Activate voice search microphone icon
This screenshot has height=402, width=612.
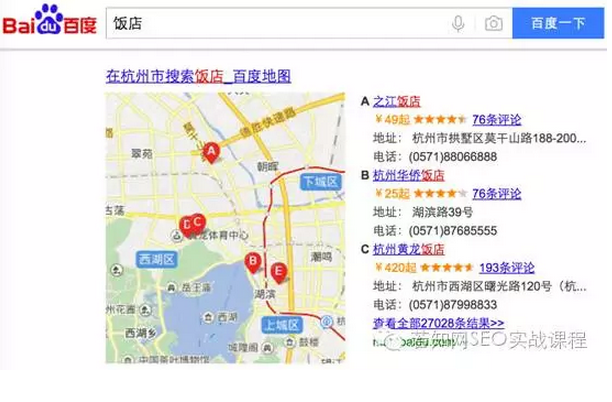(x=458, y=23)
